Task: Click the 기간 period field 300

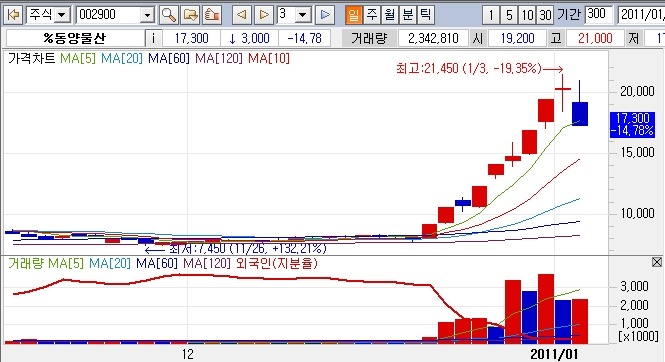Action: click(599, 15)
